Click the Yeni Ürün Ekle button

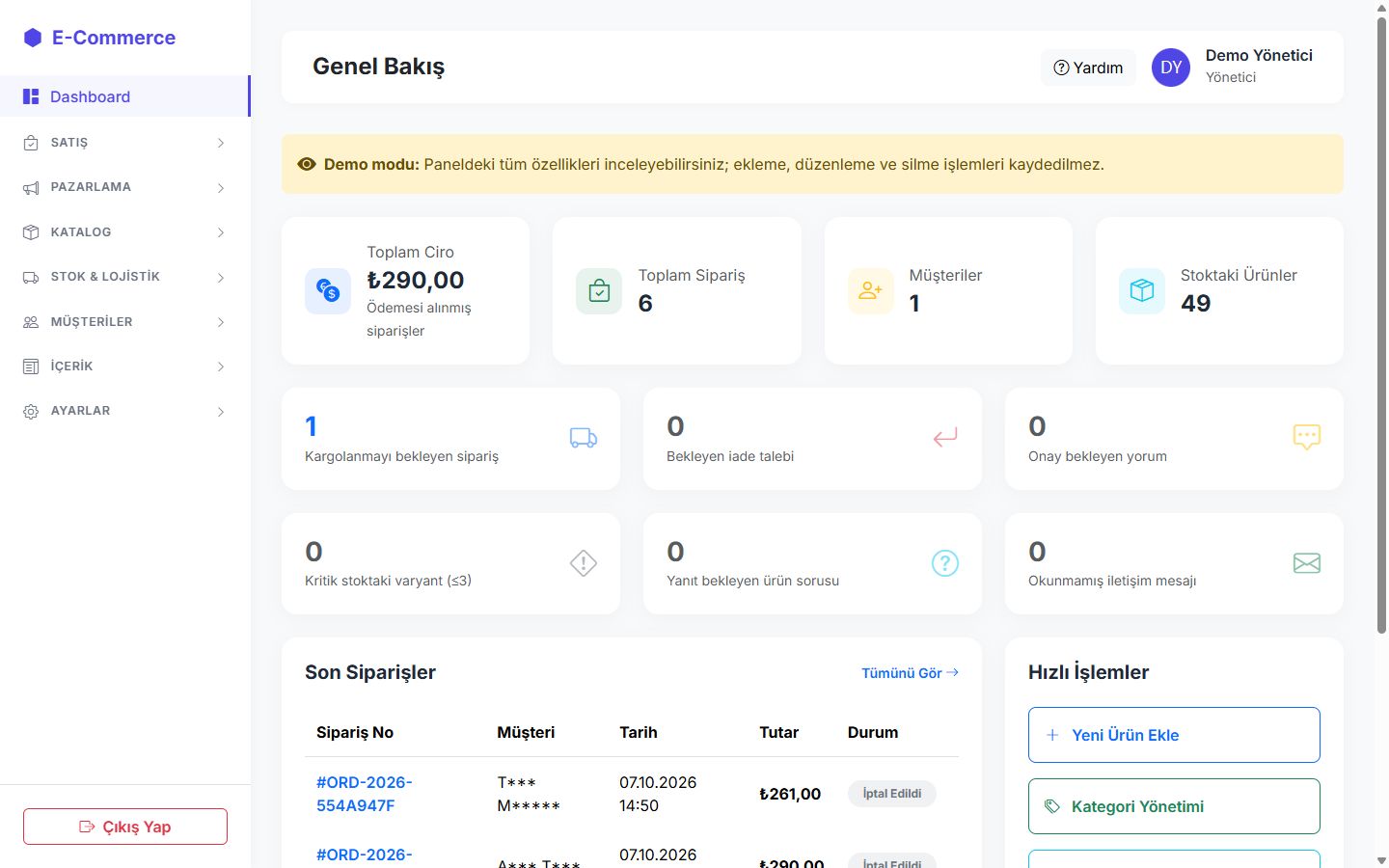[x=1174, y=735]
